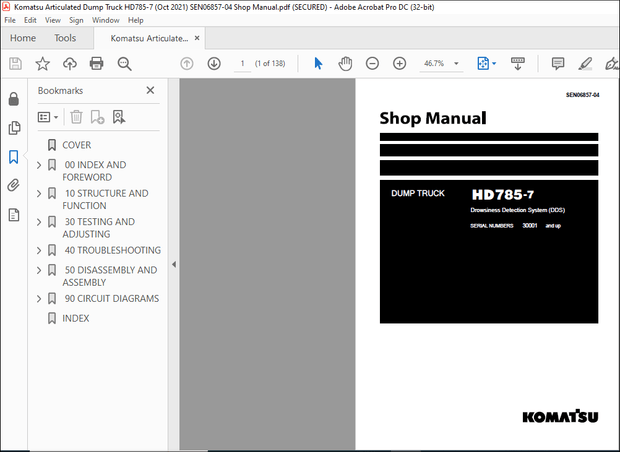Open the document content panel icon

(14, 215)
